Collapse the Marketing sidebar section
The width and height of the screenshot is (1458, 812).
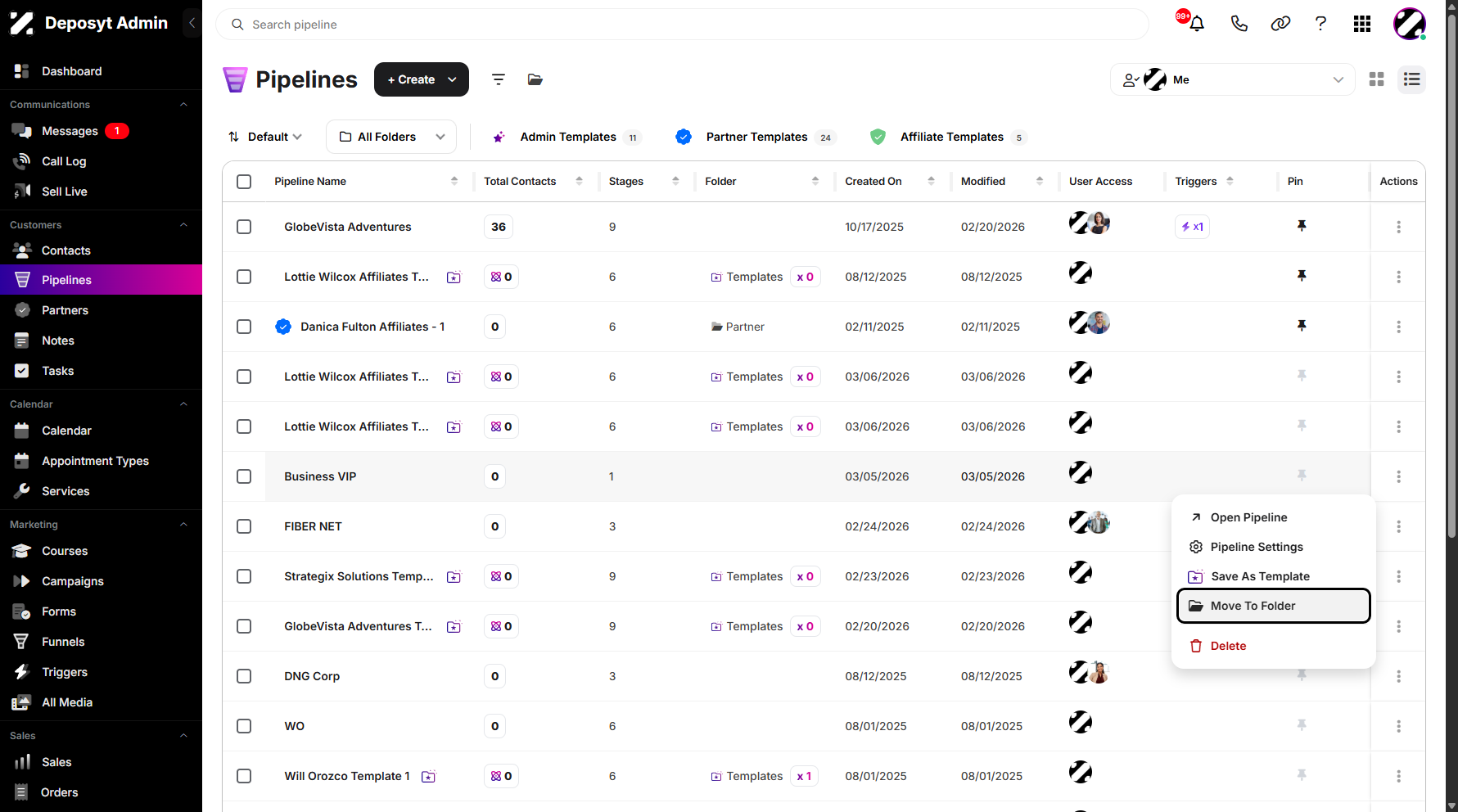pos(183,525)
